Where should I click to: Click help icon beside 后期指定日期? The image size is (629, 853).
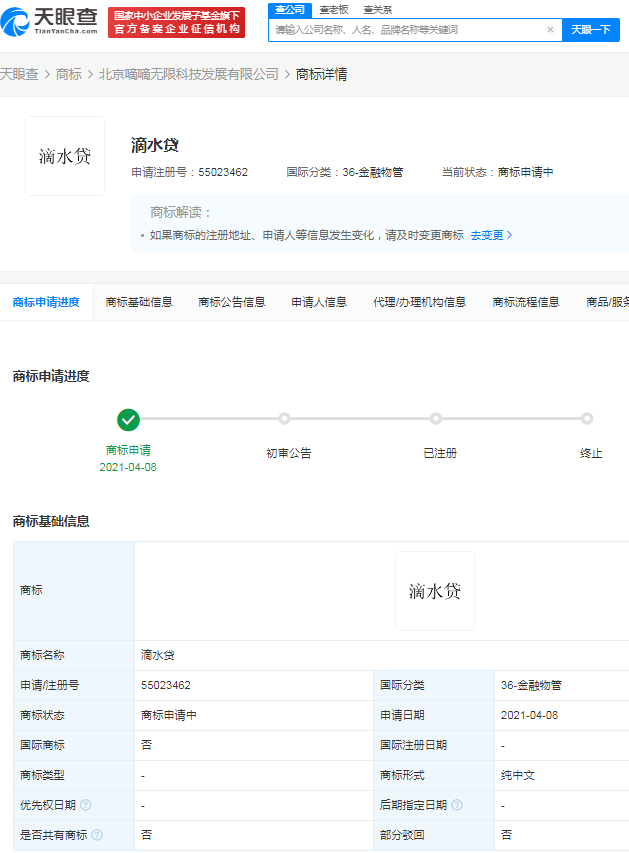(x=457, y=805)
